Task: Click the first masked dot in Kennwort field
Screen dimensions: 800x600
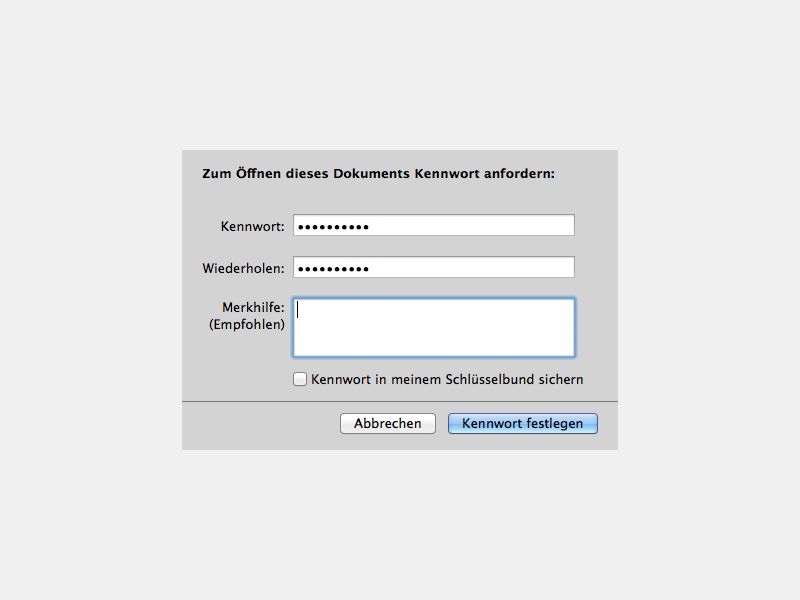Action: 301,227
